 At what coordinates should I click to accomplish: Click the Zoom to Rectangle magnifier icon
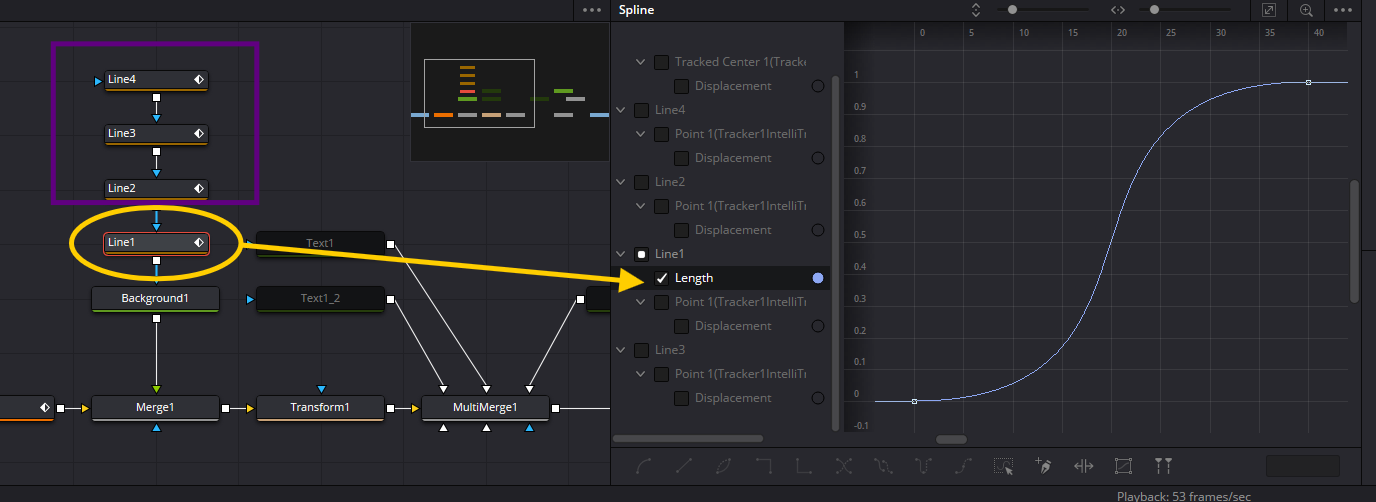click(1306, 10)
